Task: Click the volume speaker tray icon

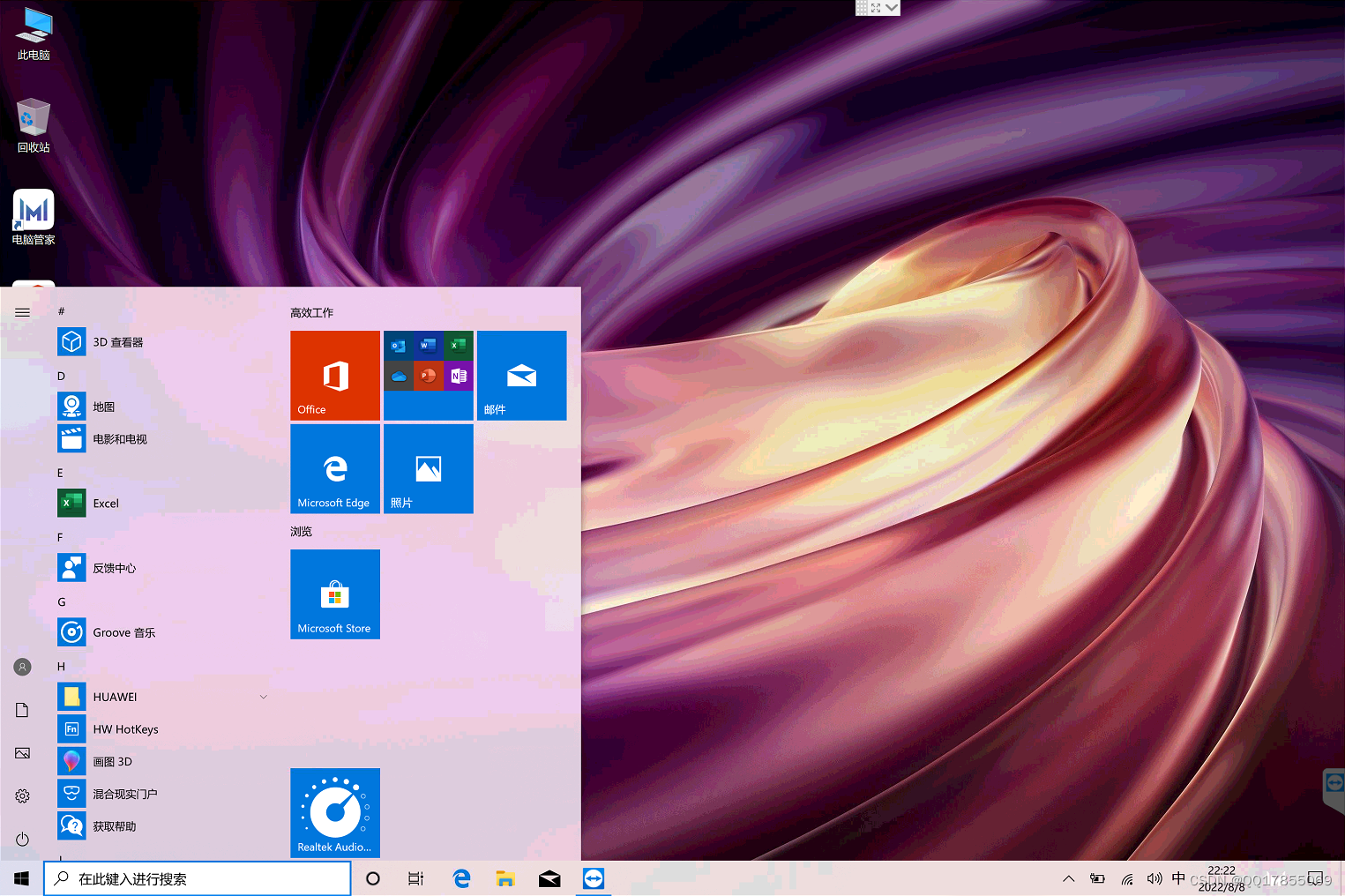Action: tap(1154, 878)
